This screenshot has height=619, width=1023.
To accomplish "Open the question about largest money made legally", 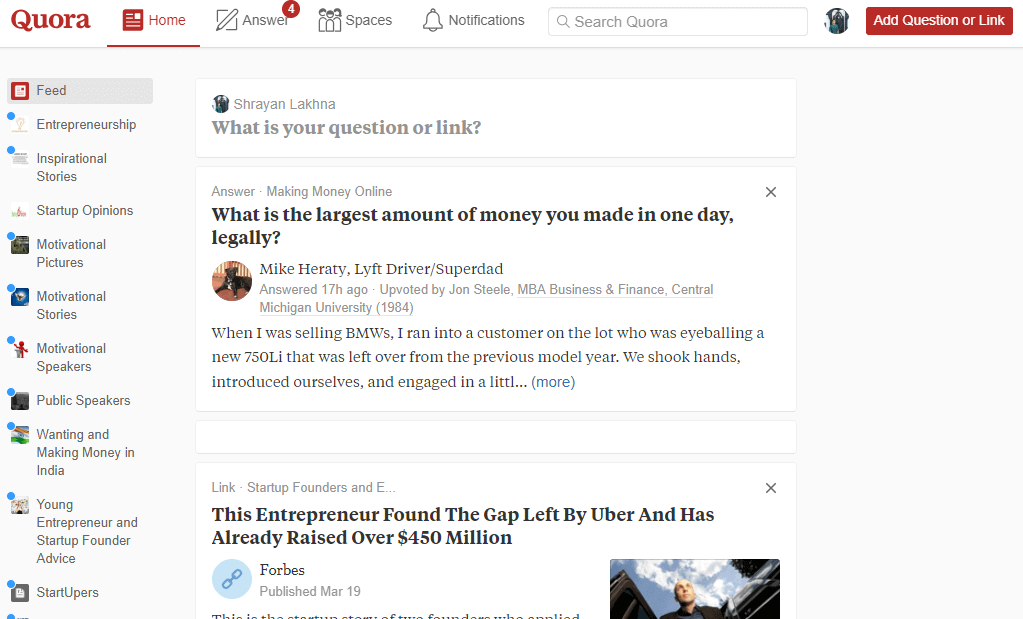I will click(471, 226).
